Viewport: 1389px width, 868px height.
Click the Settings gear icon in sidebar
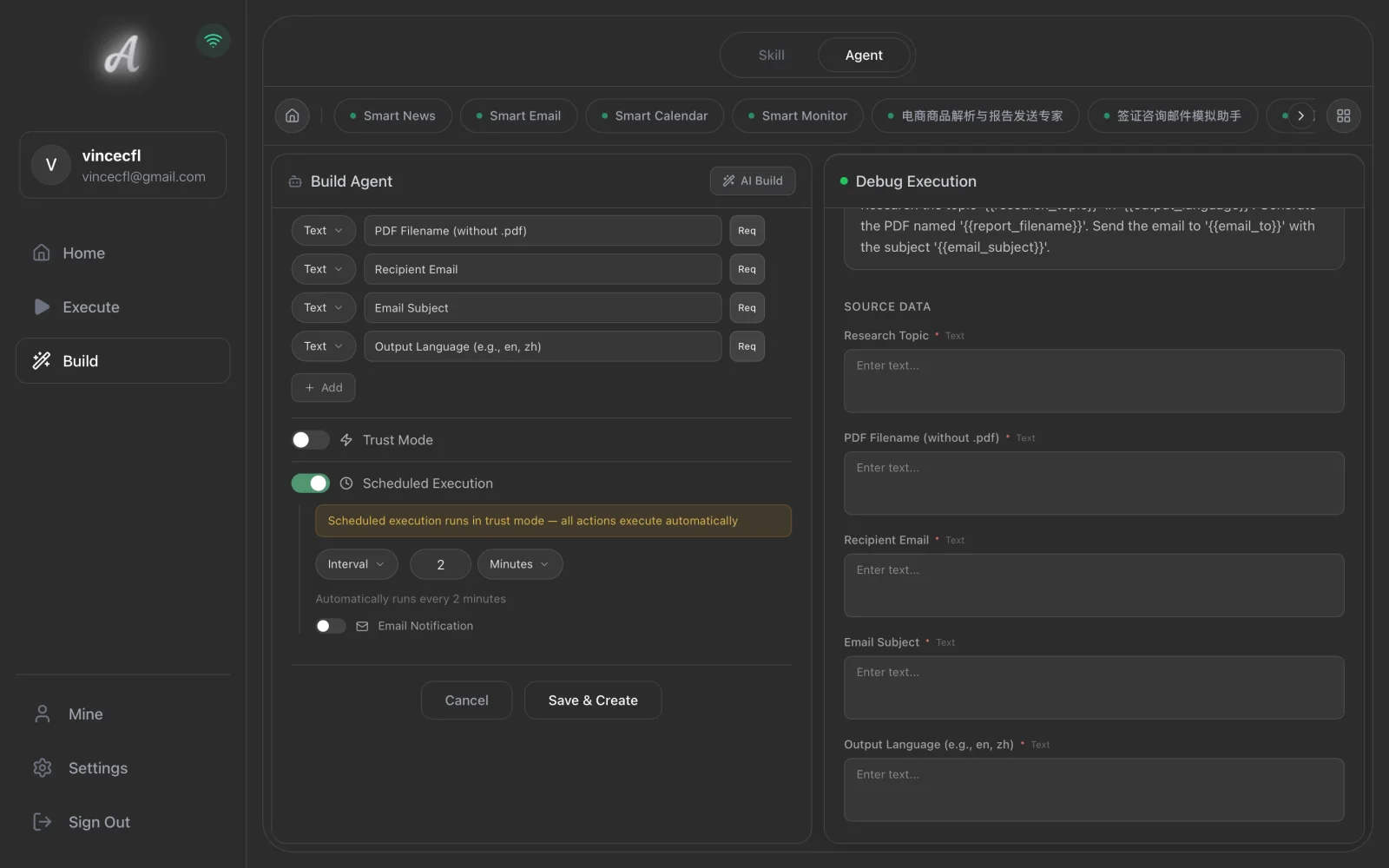[42, 768]
